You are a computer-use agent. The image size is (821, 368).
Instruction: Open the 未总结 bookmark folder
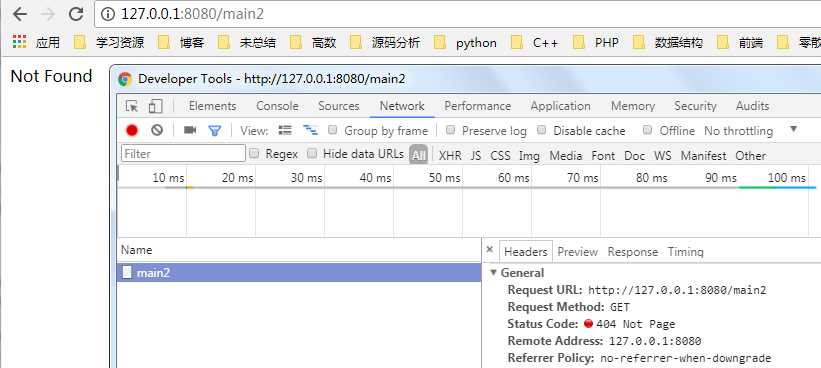(247, 42)
